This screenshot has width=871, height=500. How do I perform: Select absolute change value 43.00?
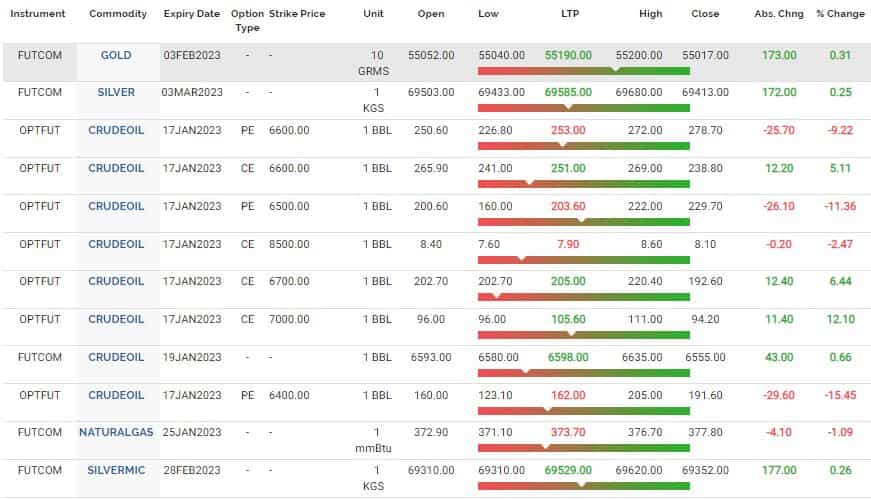(x=779, y=357)
